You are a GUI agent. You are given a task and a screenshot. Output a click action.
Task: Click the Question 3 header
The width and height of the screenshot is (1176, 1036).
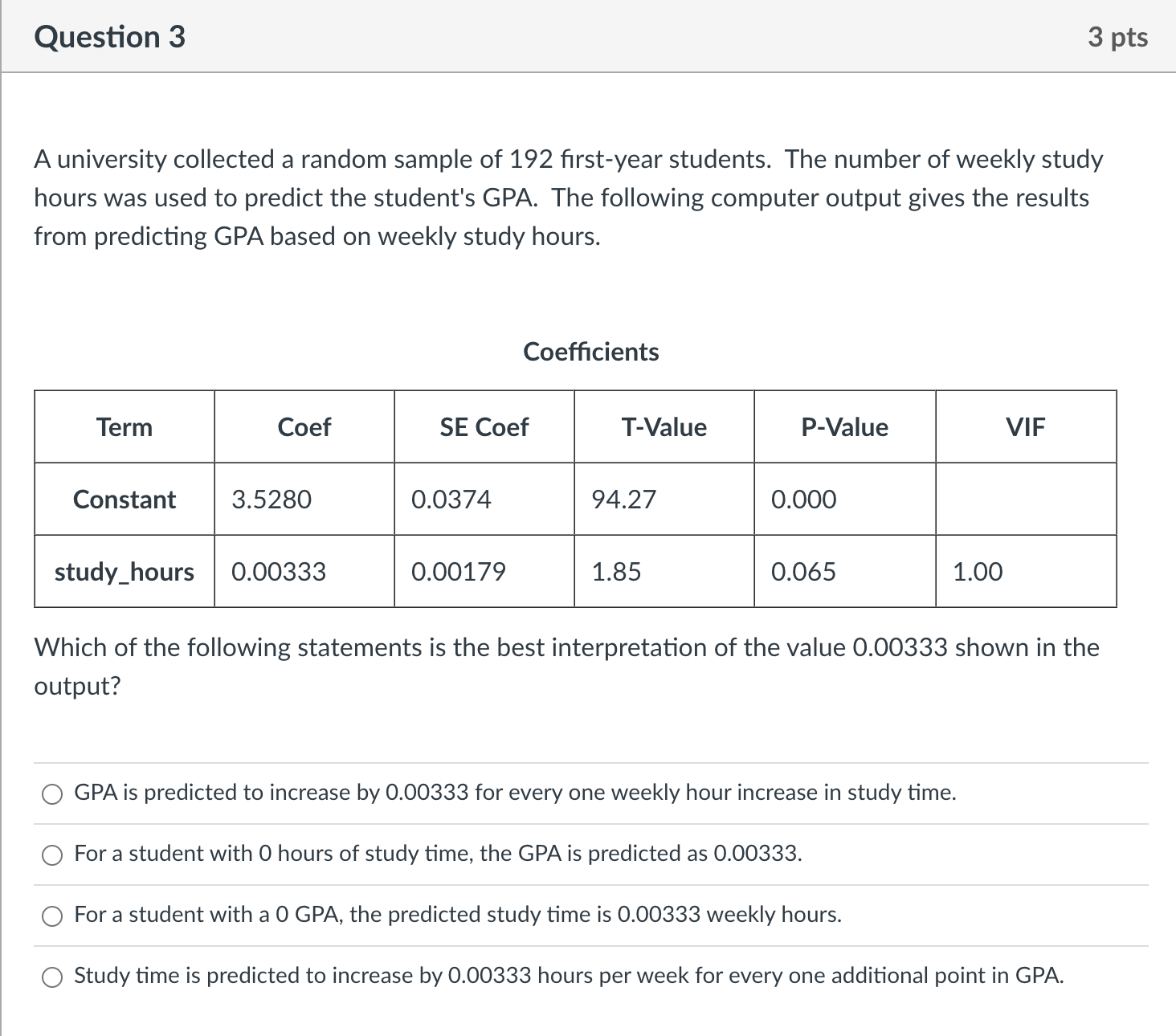[109, 35]
